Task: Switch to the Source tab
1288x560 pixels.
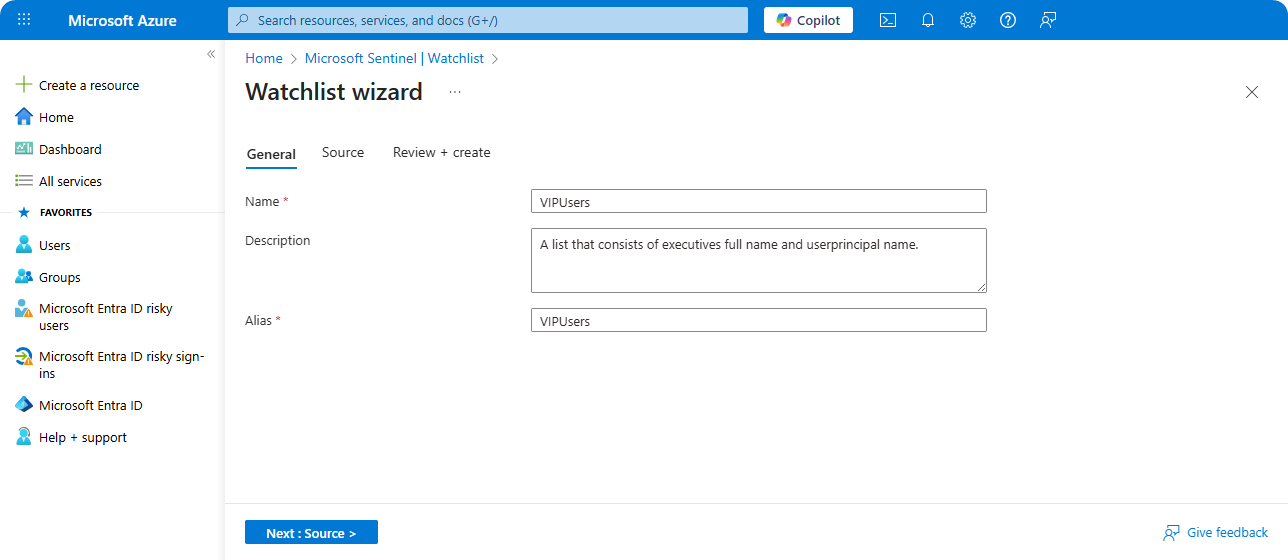Action: click(343, 153)
